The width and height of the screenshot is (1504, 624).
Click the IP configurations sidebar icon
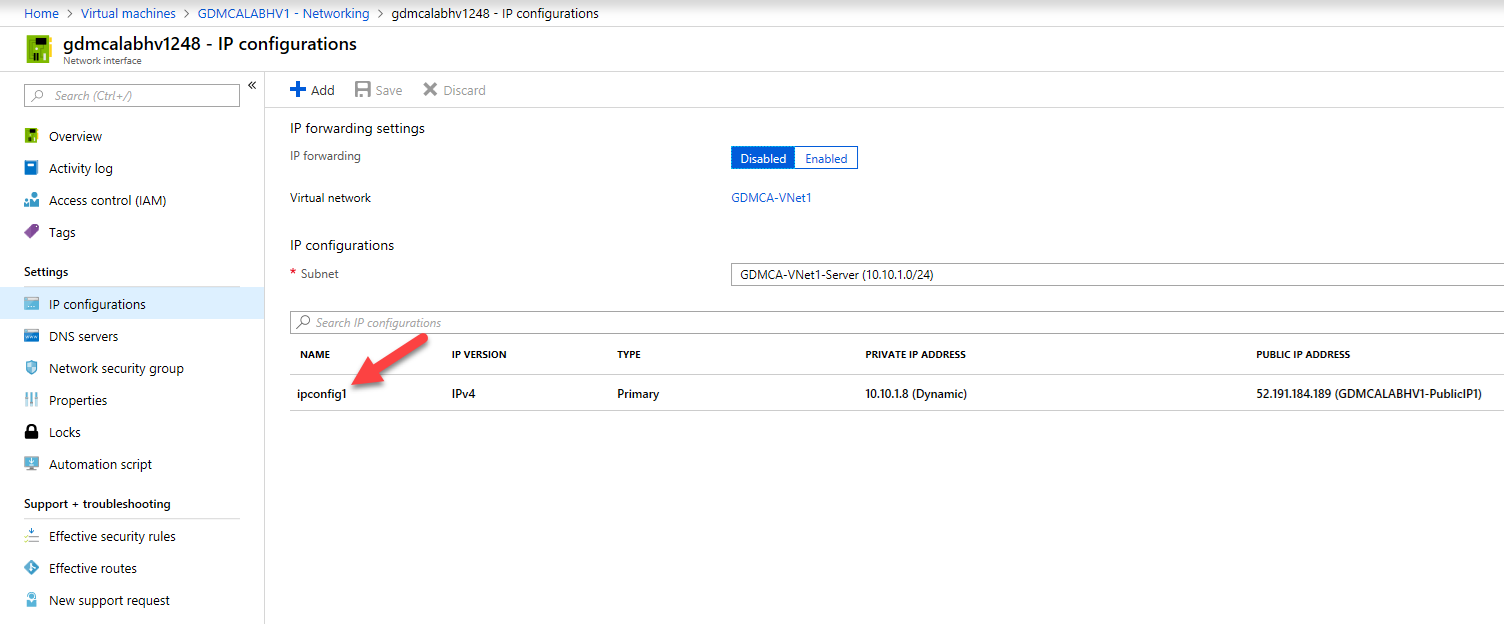pos(31,304)
